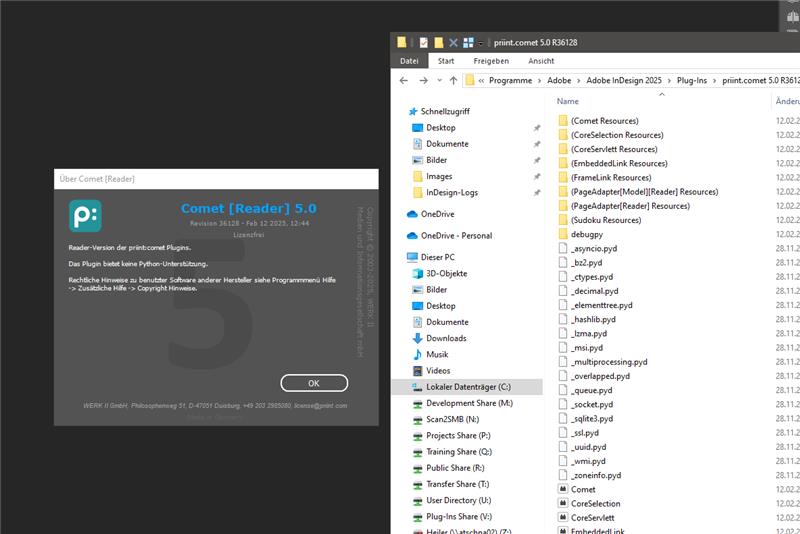Go up one folder level arrow
Viewport: 800px width, 534px height.
pos(453,80)
